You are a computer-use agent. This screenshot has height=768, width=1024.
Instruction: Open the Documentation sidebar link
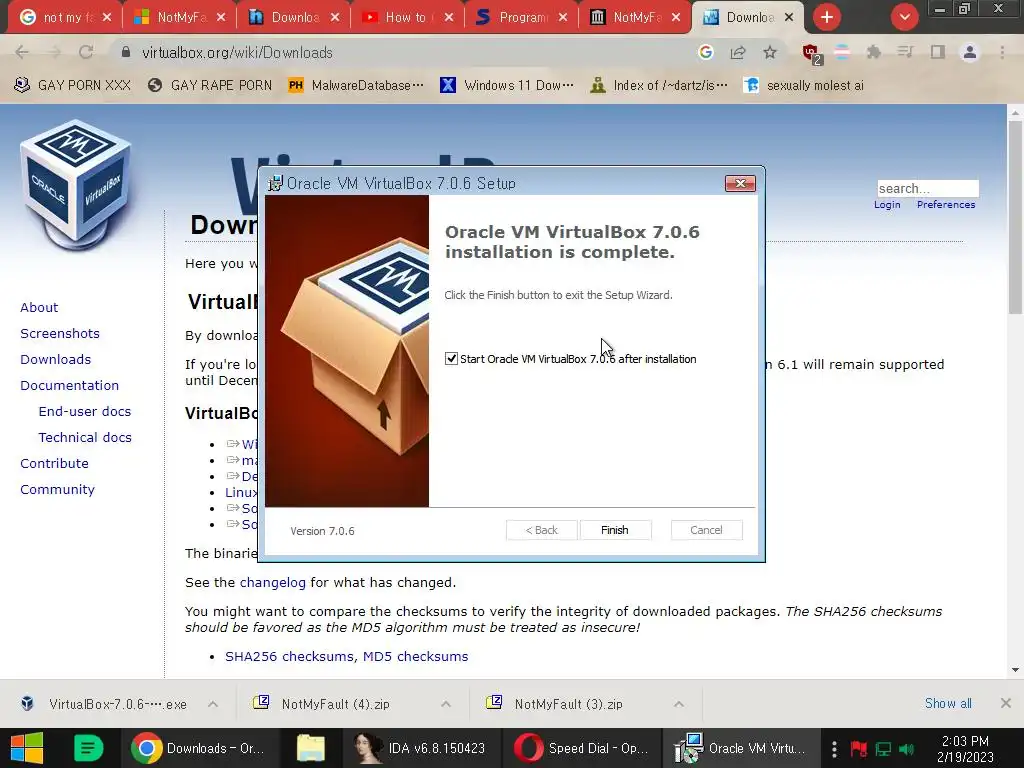click(x=69, y=385)
